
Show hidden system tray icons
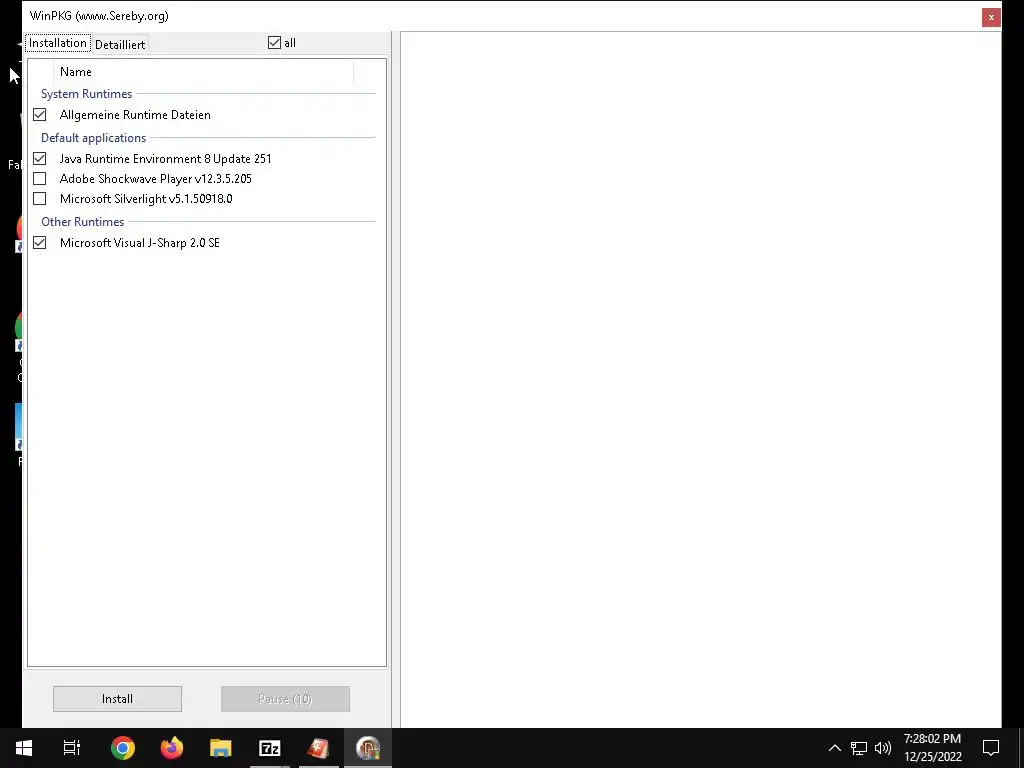835,748
